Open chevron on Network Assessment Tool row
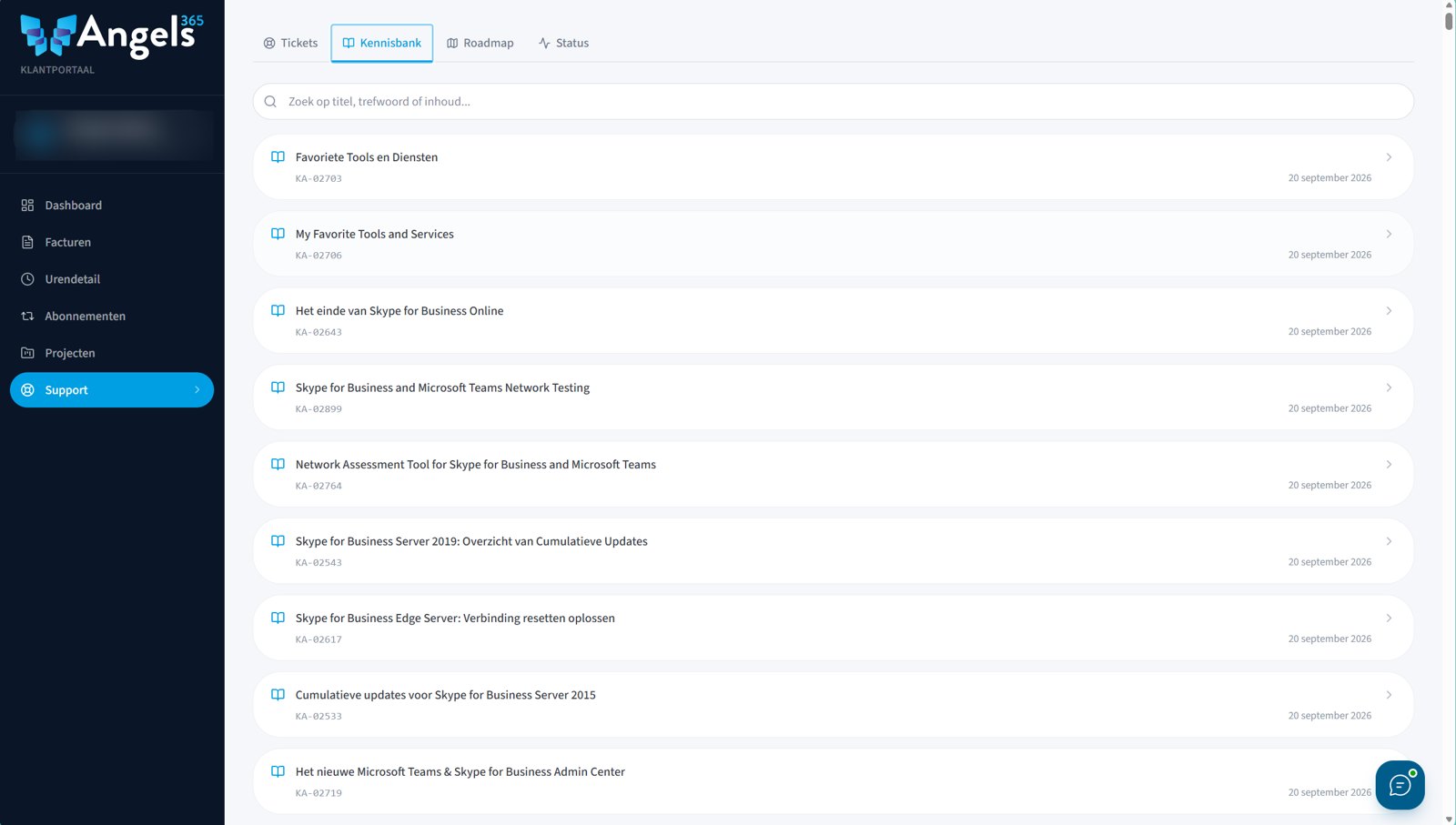 (x=1389, y=464)
